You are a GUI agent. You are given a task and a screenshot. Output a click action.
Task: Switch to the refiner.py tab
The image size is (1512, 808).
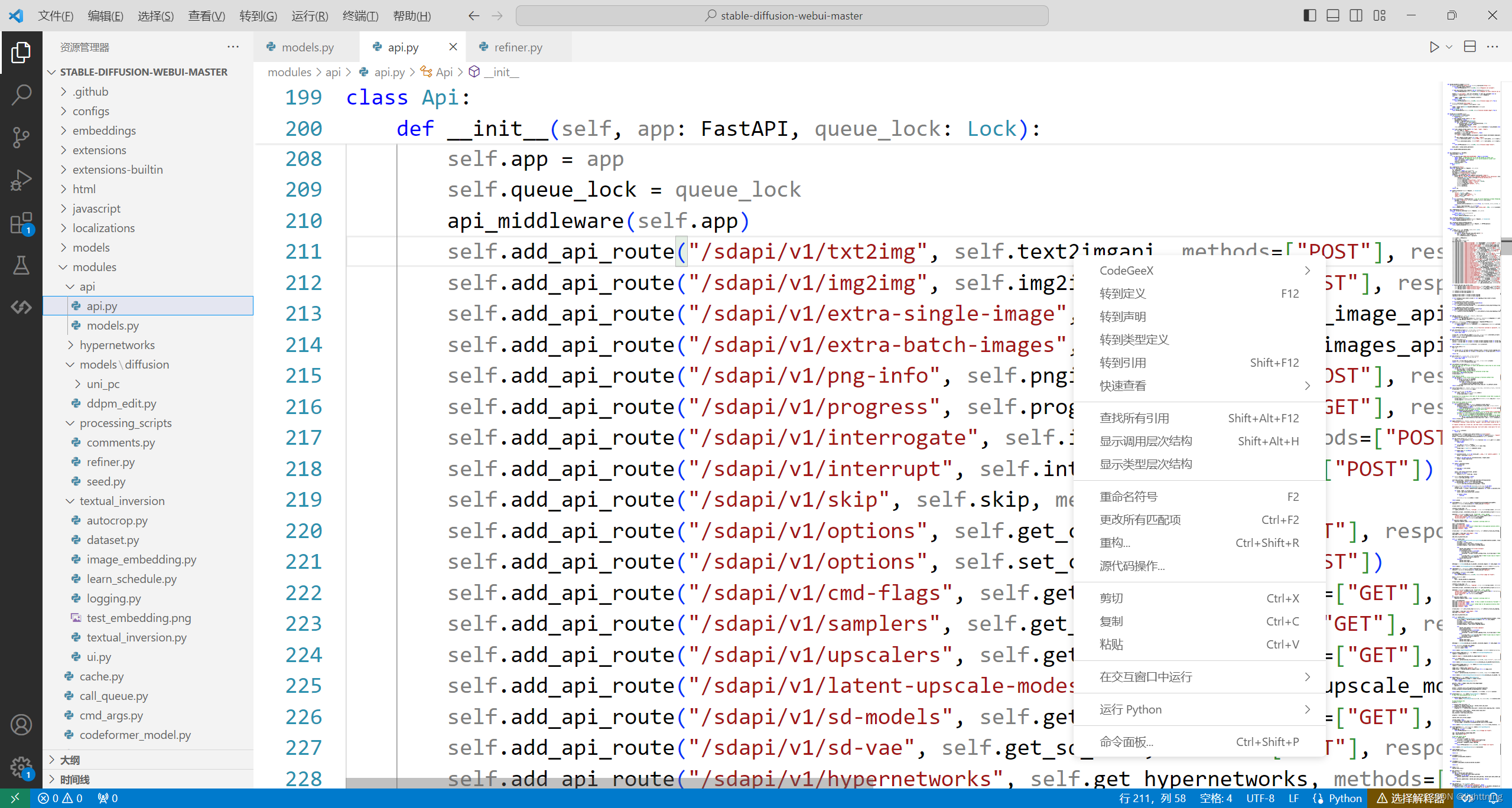[518, 47]
